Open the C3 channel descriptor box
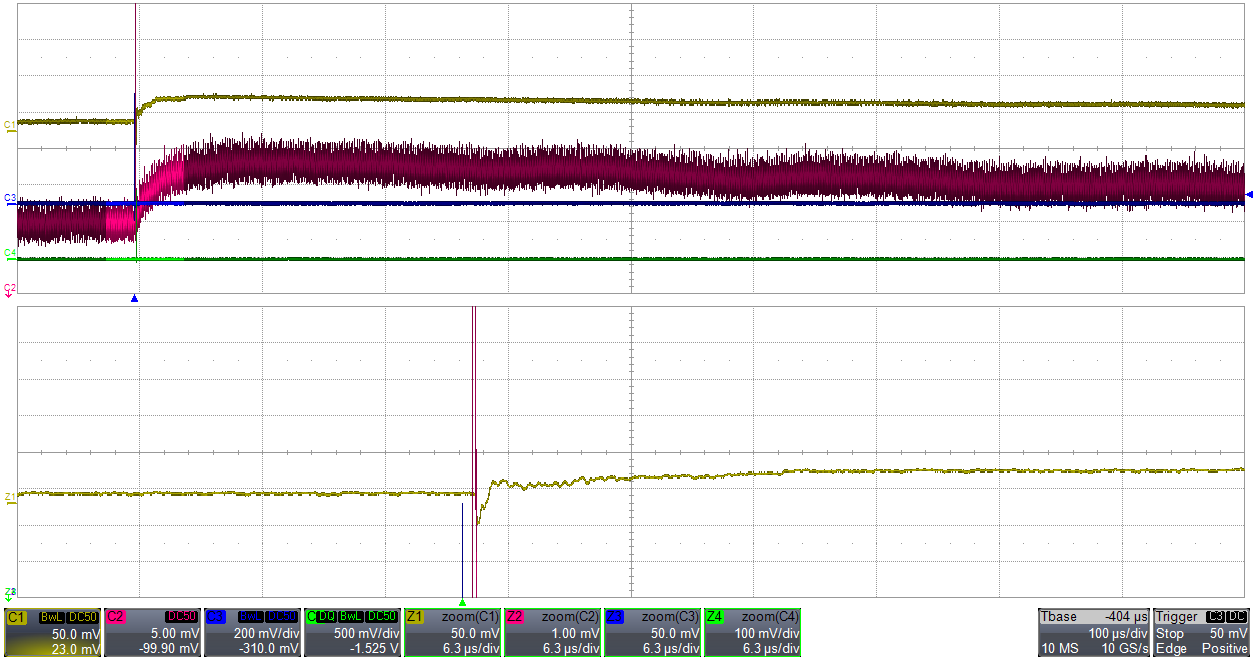Viewport: 1255px width, 658px height. coord(252,632)
